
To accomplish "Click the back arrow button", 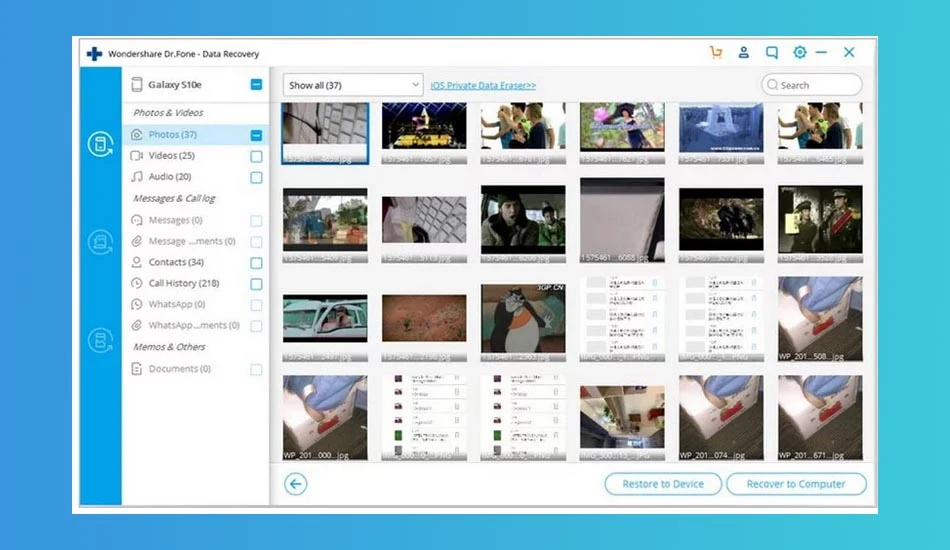I will (x=296, y=484).
